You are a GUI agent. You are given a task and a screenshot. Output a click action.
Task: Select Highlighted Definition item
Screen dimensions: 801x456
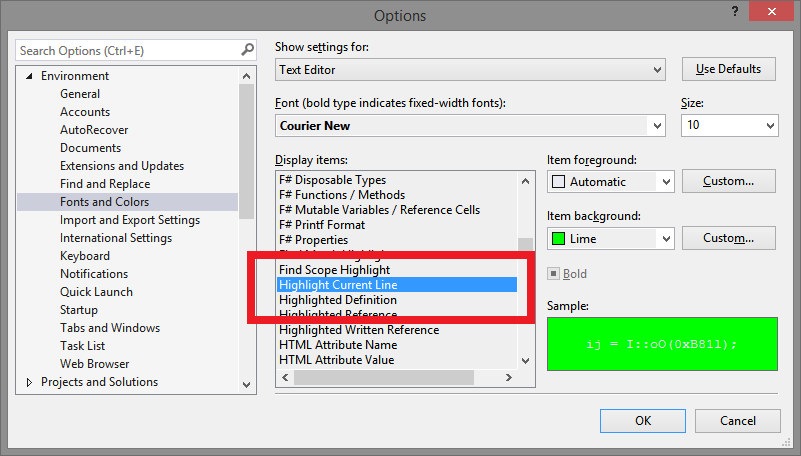[397, 300]
